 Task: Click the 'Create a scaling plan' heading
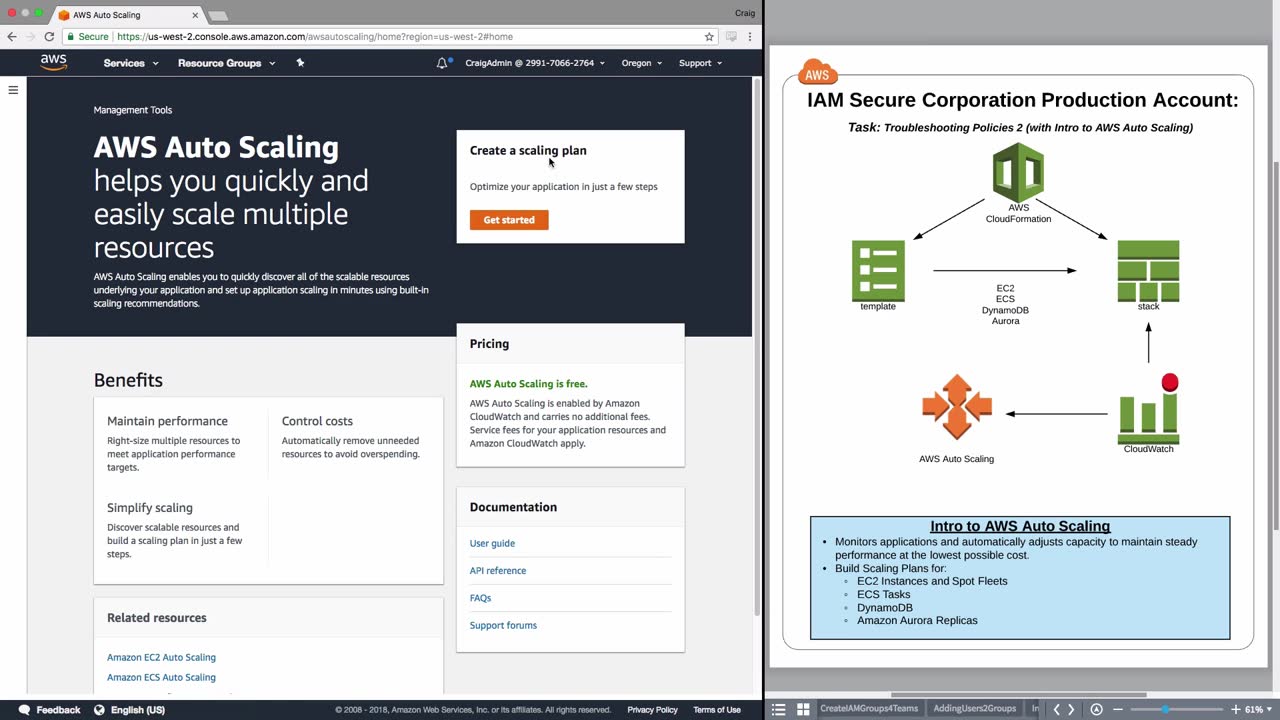pyautogui.click(x=528, y=150)
